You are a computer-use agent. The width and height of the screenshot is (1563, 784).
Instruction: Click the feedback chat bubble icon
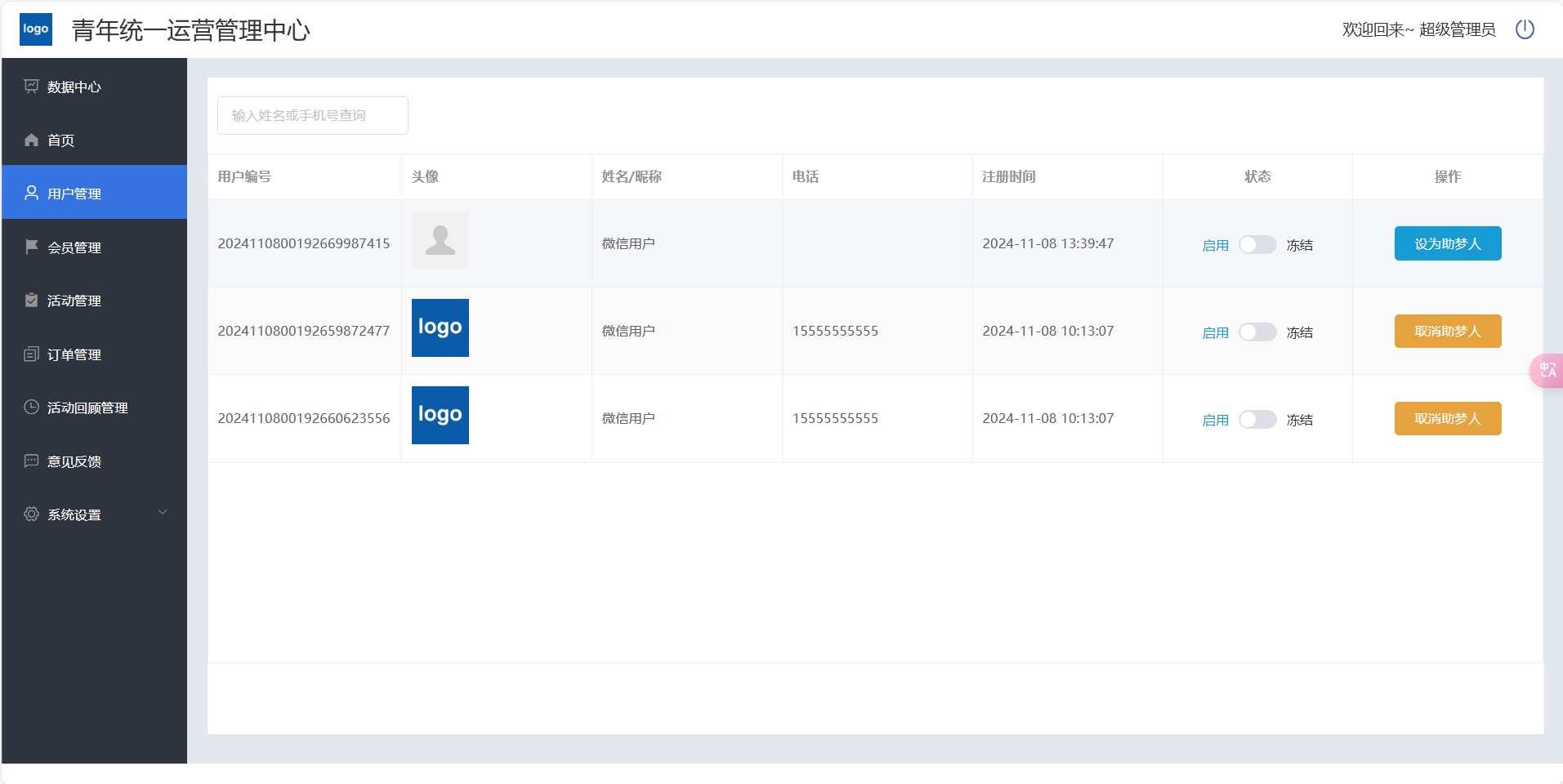coord(31,461)
